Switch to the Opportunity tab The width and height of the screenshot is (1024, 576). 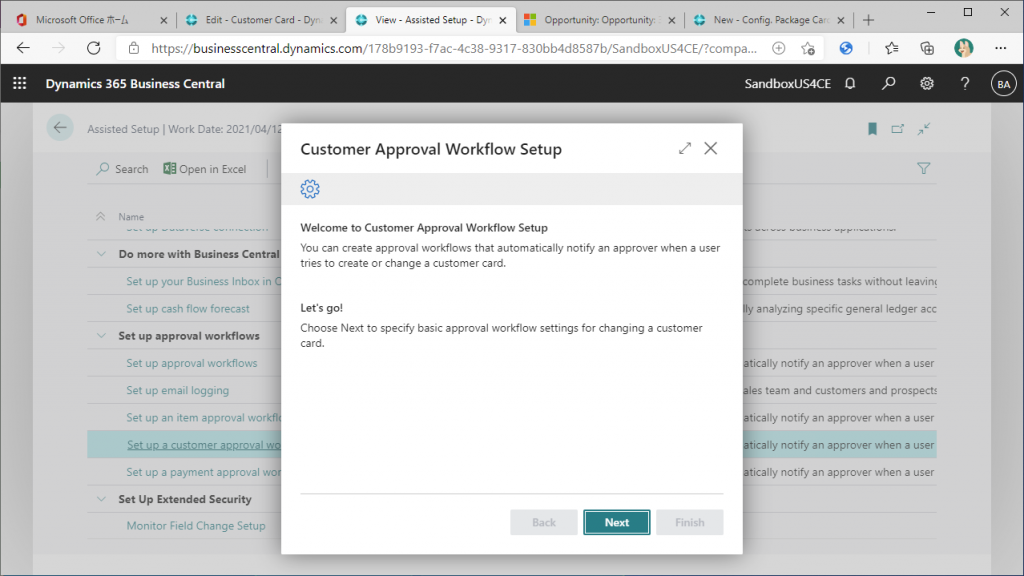click(600, 20)
